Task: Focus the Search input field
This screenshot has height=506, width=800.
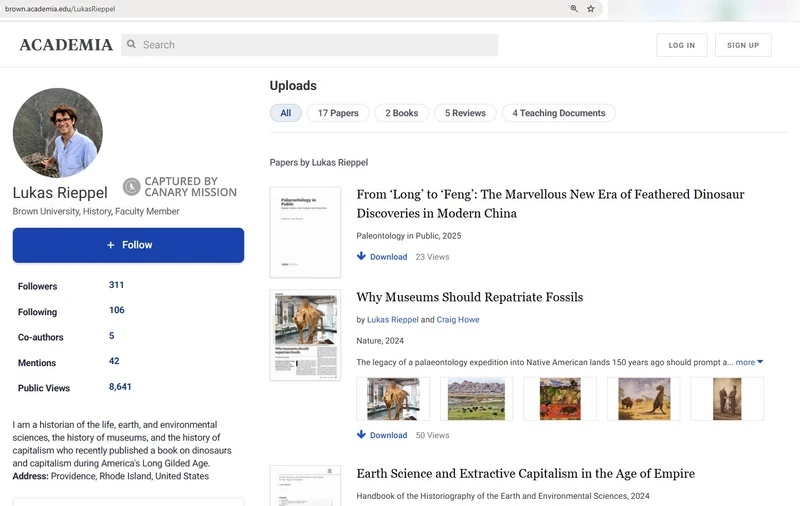Action: pyautogui.click(x=310, y=45)
